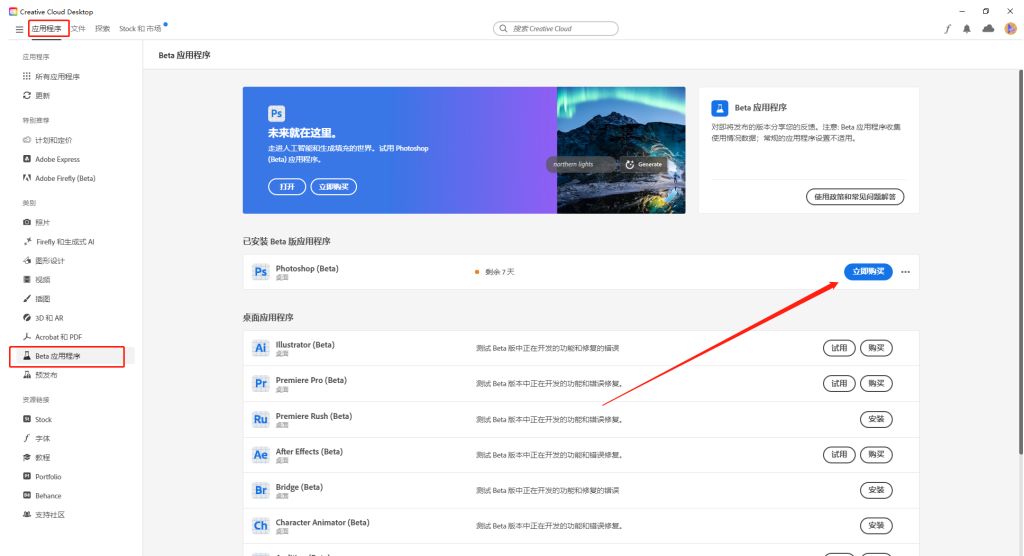Switch to the Stock 和市场 tab
Screen dimensions: 1024x556
[x=140, y=29]
